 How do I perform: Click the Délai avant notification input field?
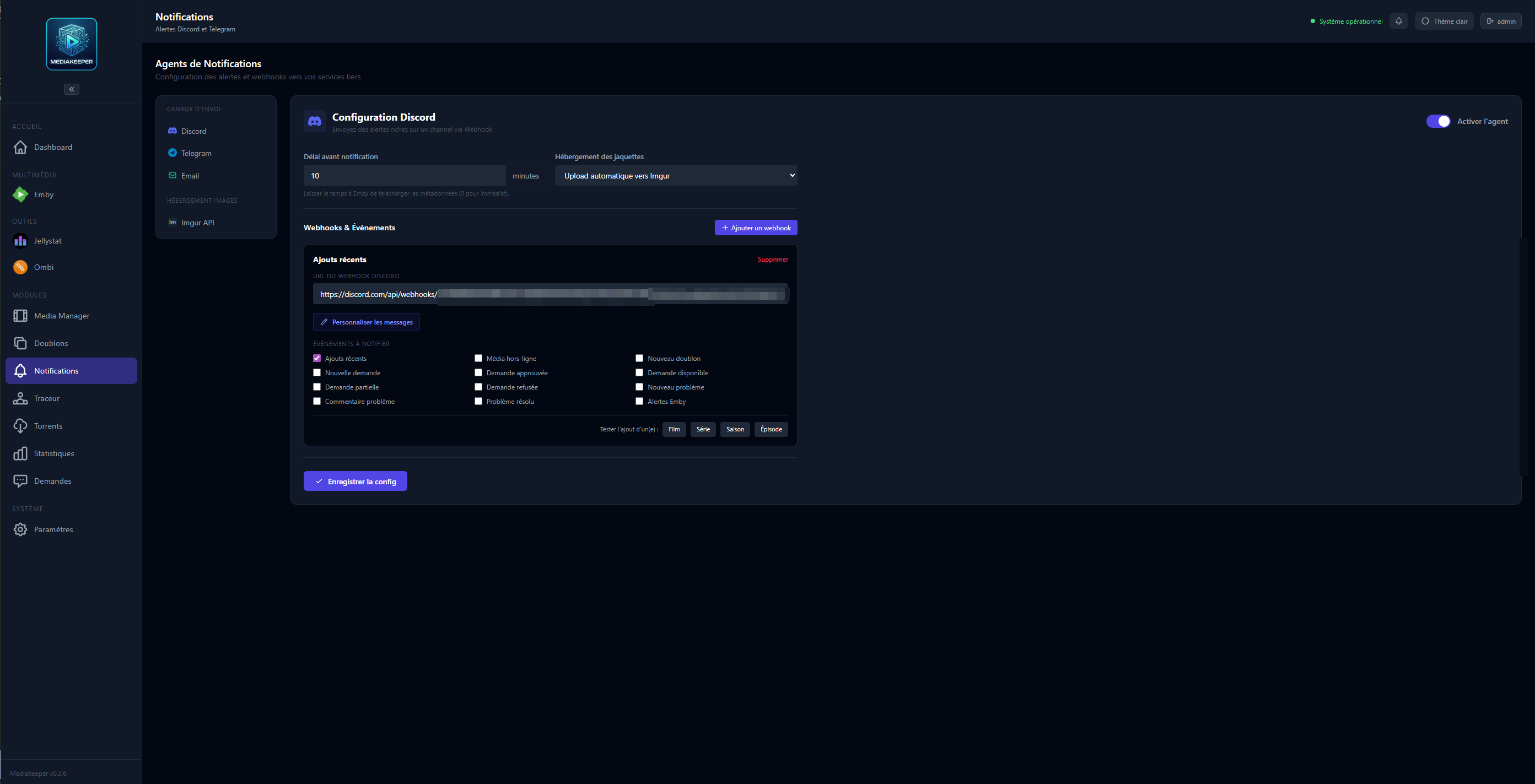pos(404,175)
